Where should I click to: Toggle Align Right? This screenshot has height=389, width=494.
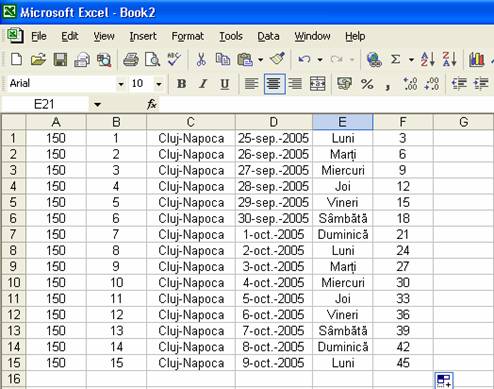click(x=295, y=84)
